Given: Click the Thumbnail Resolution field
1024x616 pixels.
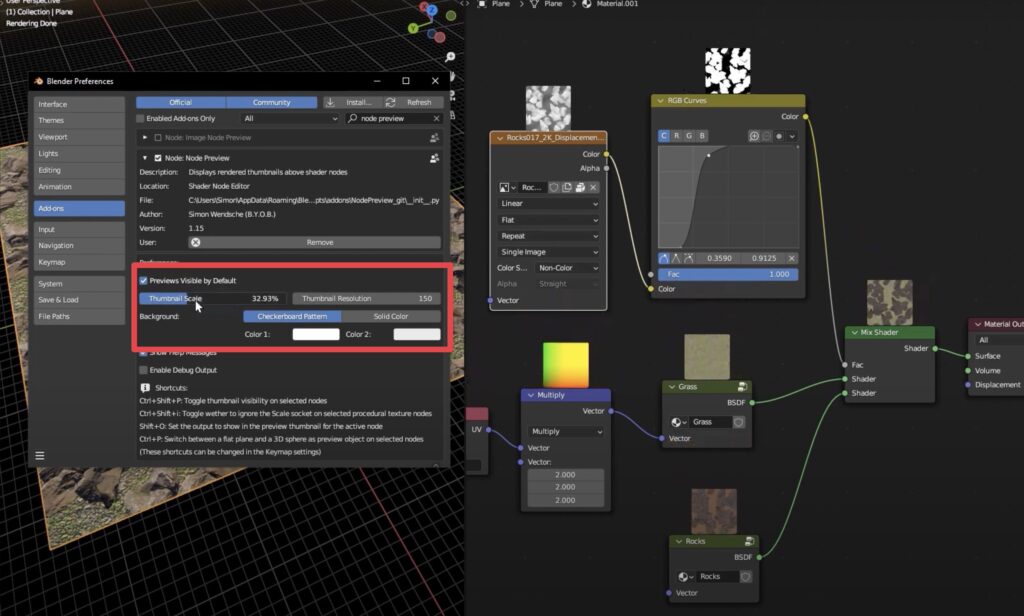Looking at the screenshot, I should 366,299.
